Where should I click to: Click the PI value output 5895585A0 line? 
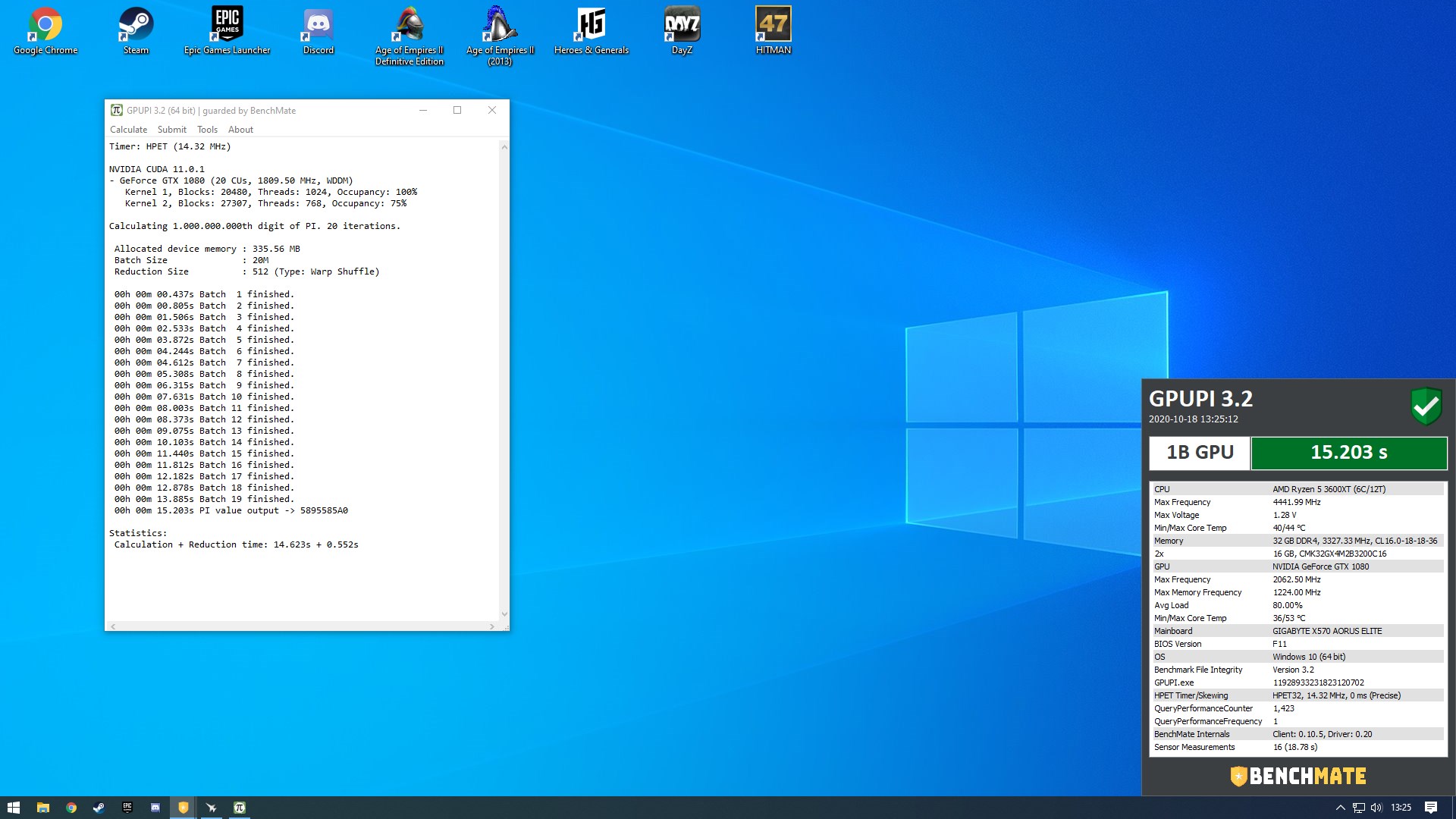231,510
